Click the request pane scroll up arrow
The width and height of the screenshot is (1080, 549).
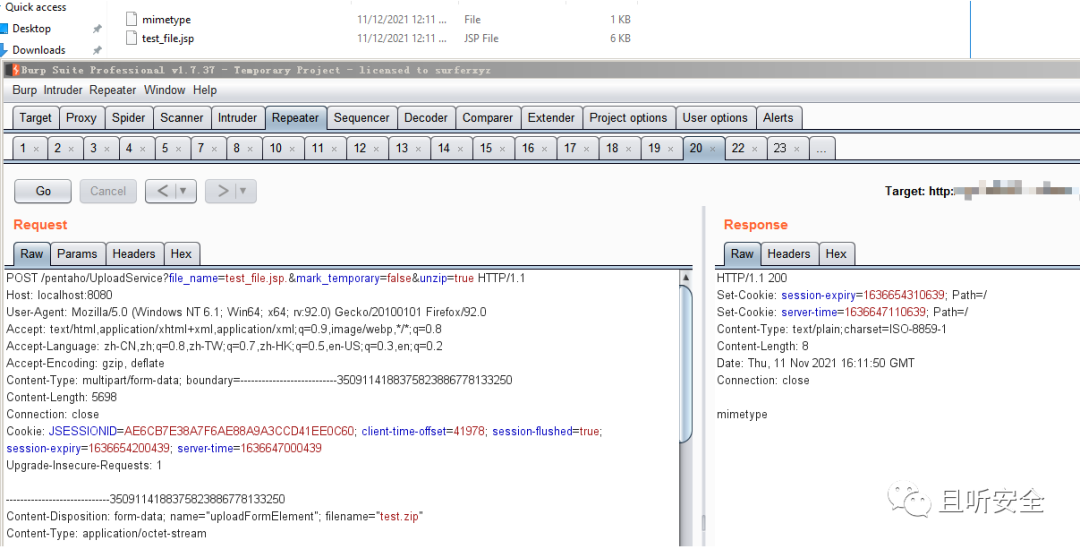[x=685, y=277]
